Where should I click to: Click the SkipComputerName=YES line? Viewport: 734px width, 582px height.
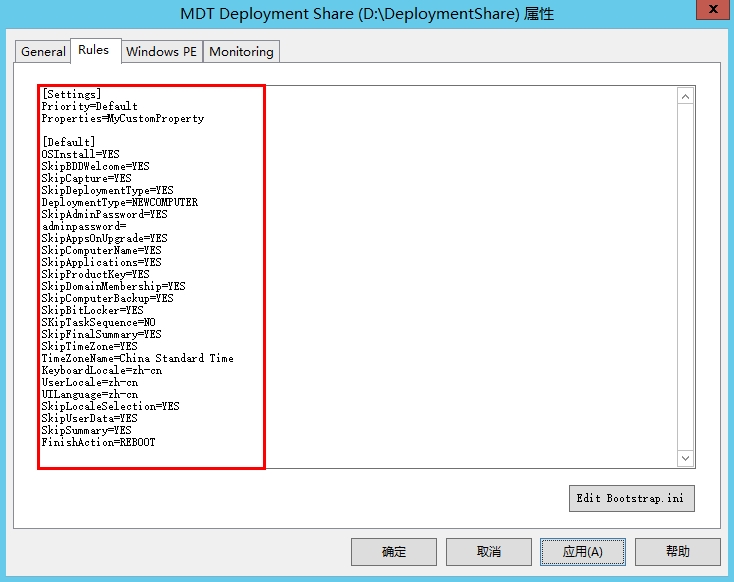[102, 250]
